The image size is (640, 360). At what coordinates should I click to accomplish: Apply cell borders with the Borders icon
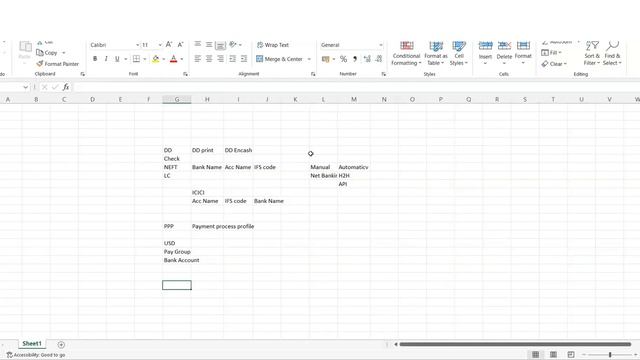[136, 59]
